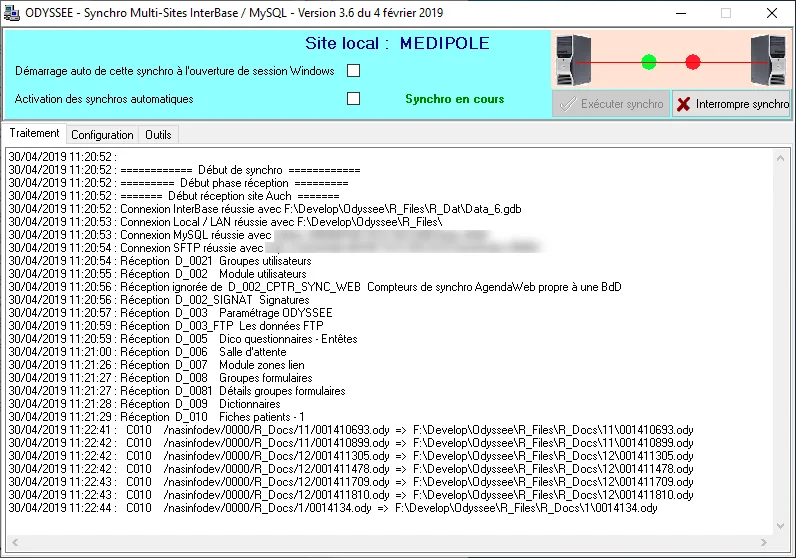Select the 'D_002 Module utilisateurs' log line
This screenshot has width=796, height=558.
pyautogui.click(x=157, y=274)
